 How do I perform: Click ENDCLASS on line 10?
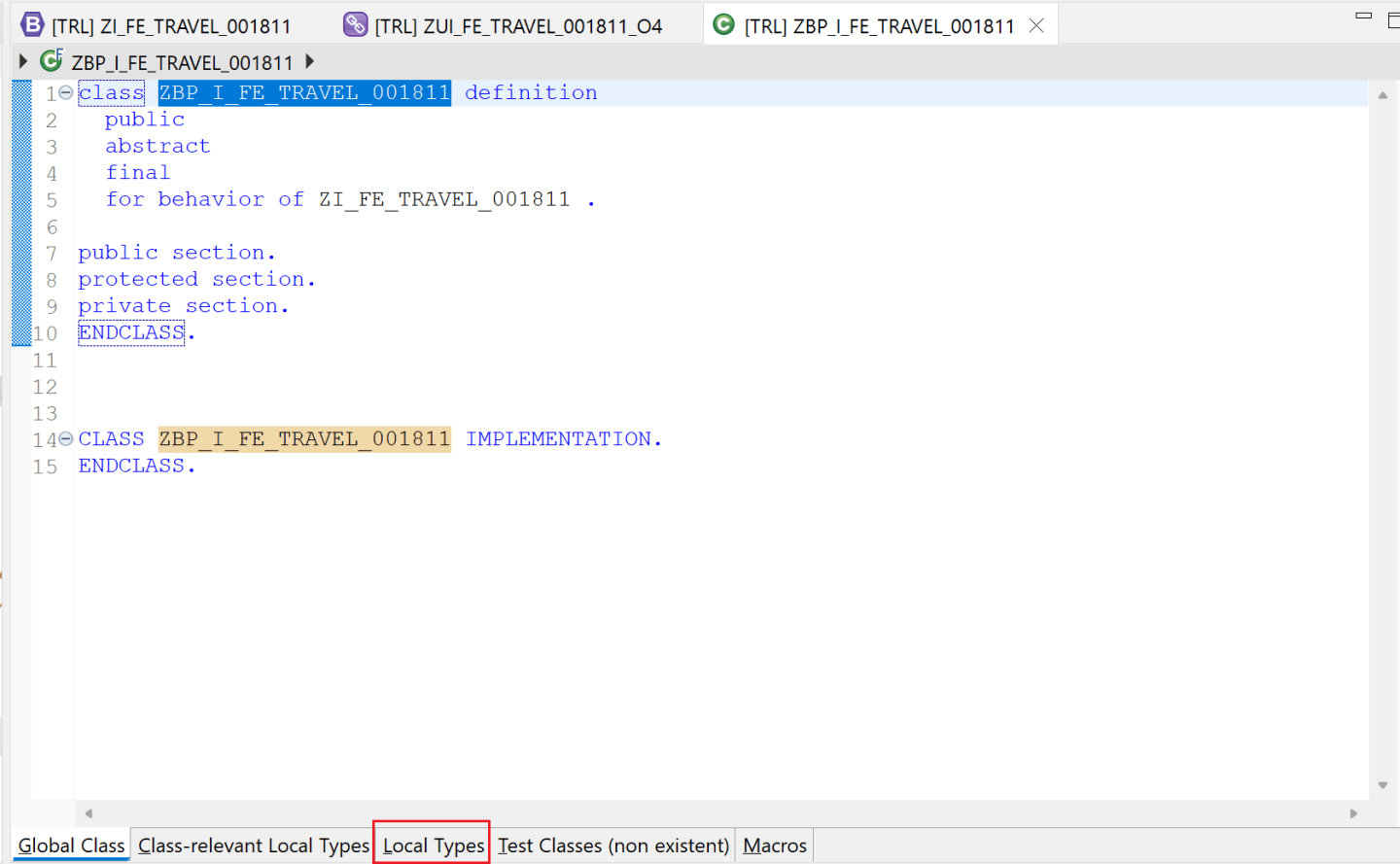pos(131,332)
